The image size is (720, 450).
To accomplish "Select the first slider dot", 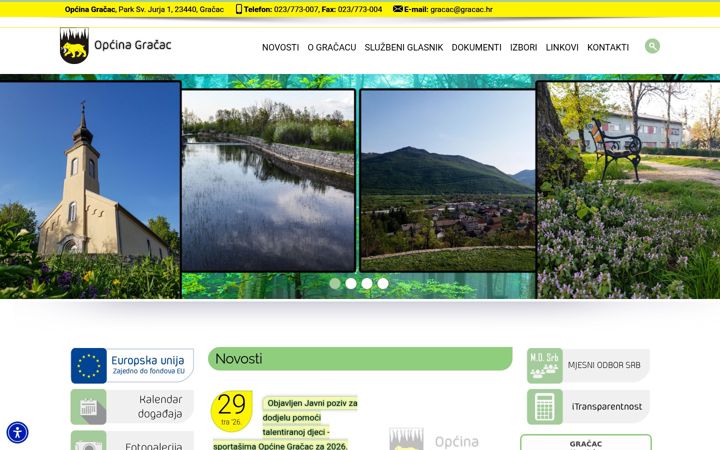I will click(335, 284).
